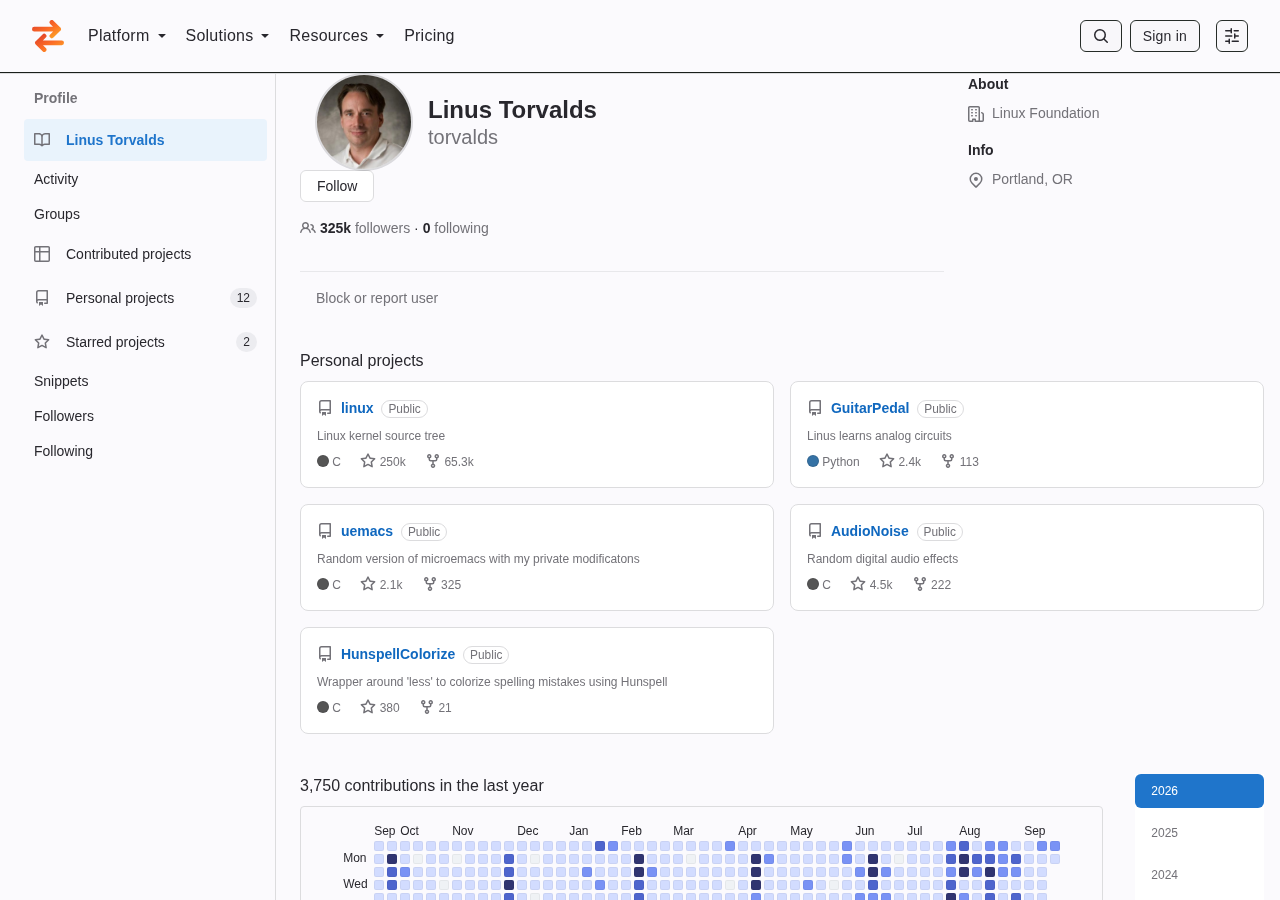Viewport: 1280px width, 900px height.
Task: Click the HunspellColorize repository icon
Action: [x=325, y=654]
